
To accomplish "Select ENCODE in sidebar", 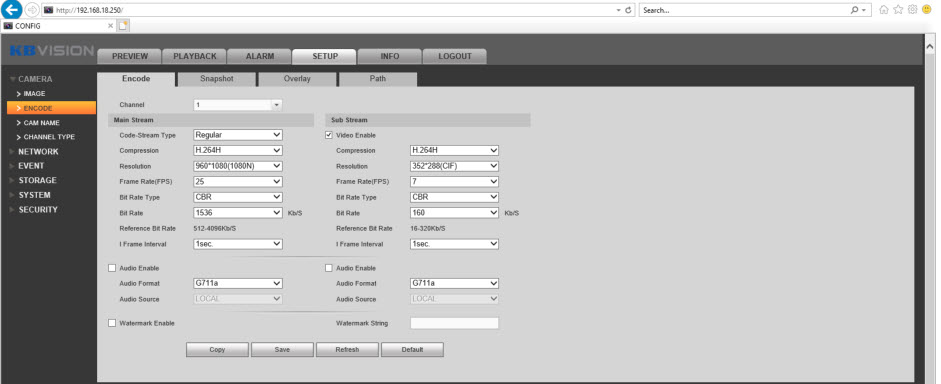I will tap(52, 108).
